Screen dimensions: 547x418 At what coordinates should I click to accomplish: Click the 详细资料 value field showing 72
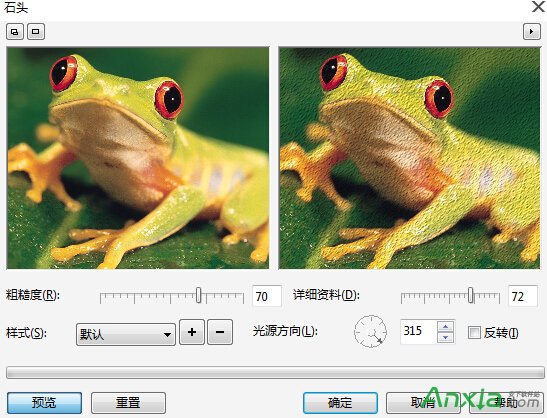point(523,296)
